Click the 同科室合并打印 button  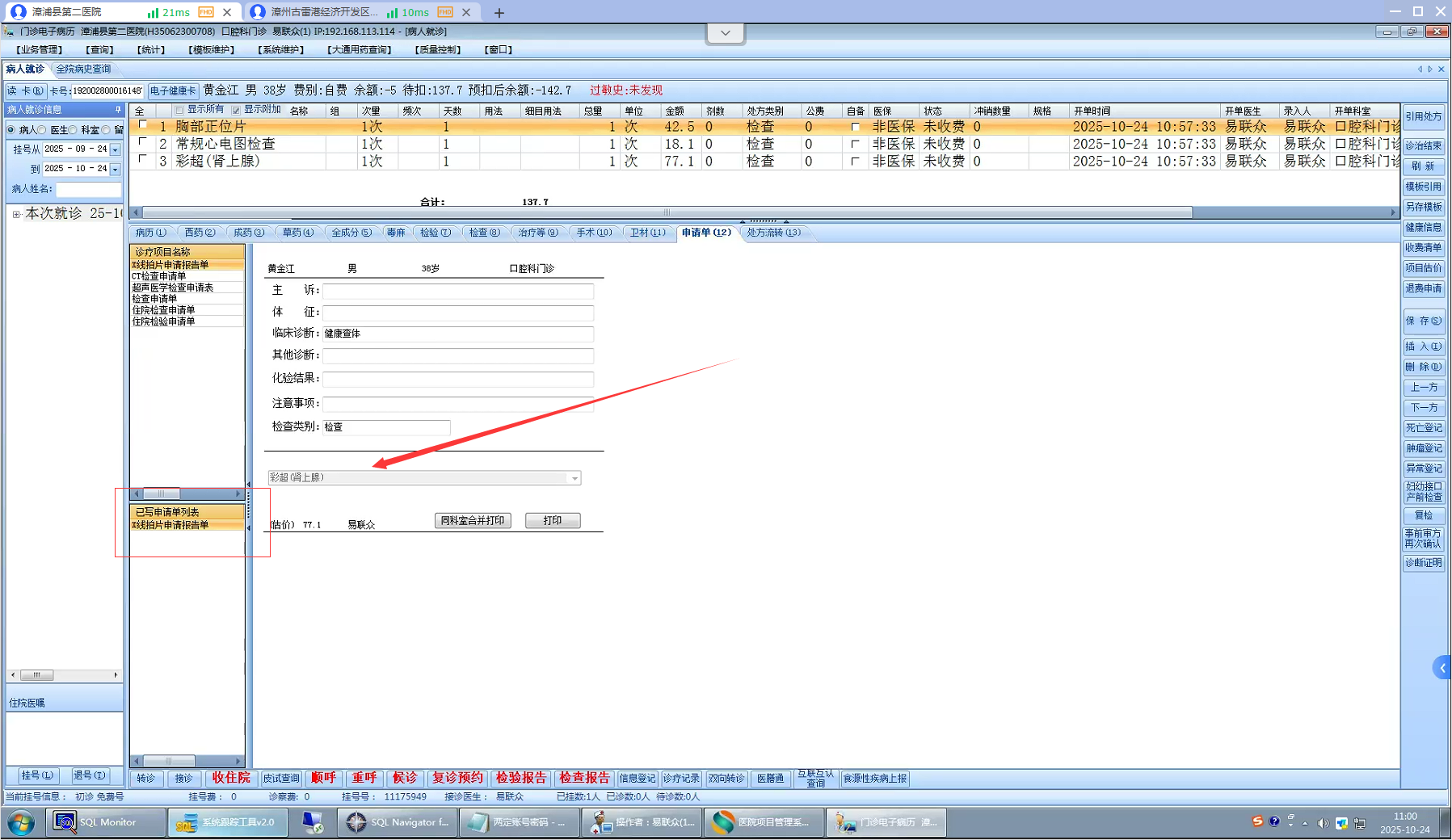click(x=473, y=521)
